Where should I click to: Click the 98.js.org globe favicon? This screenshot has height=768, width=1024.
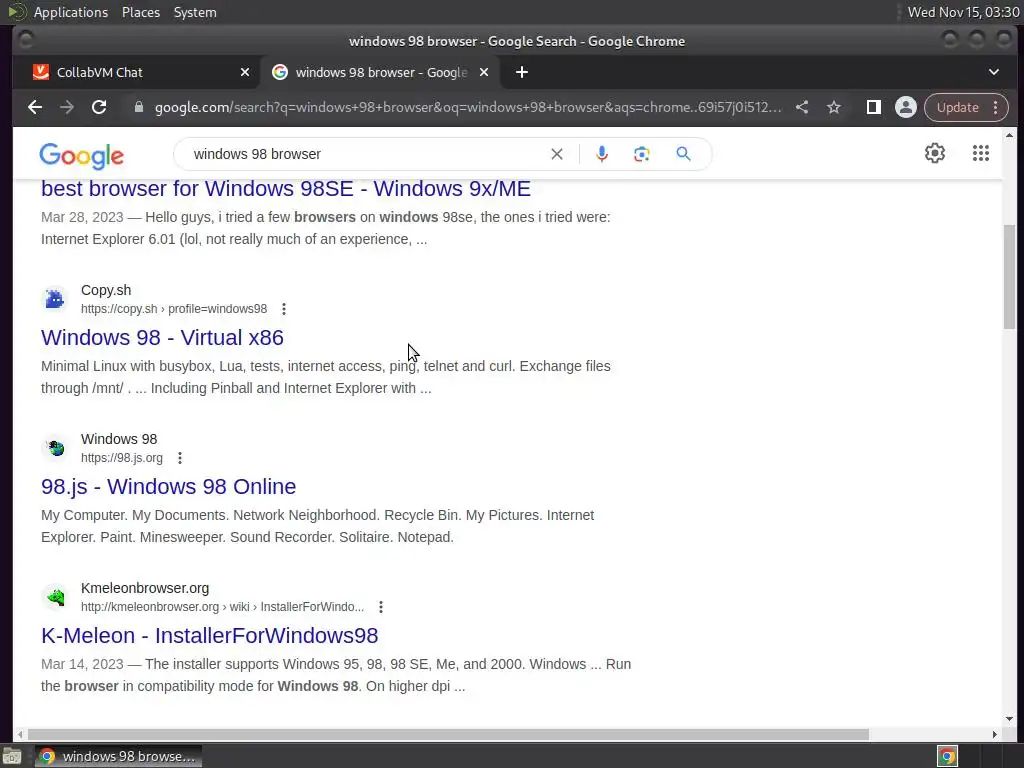(55, 448)
